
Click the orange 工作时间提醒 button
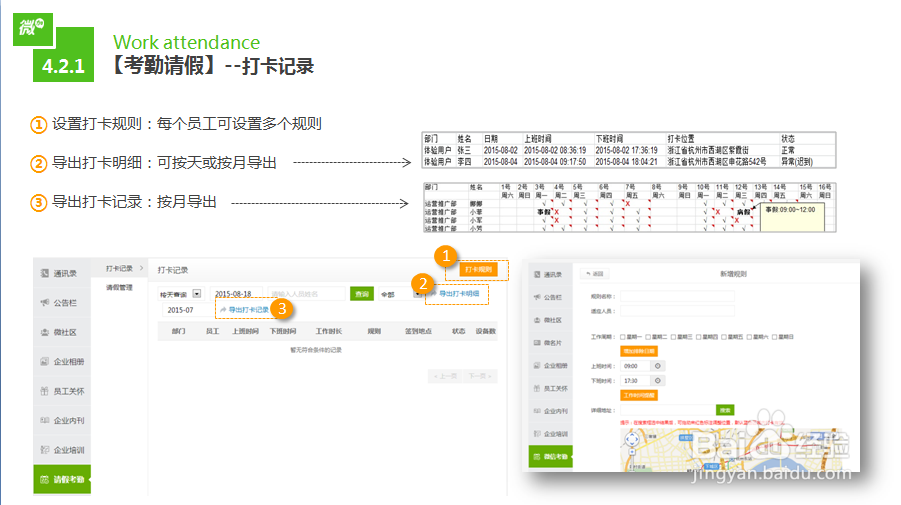(638, 395)
